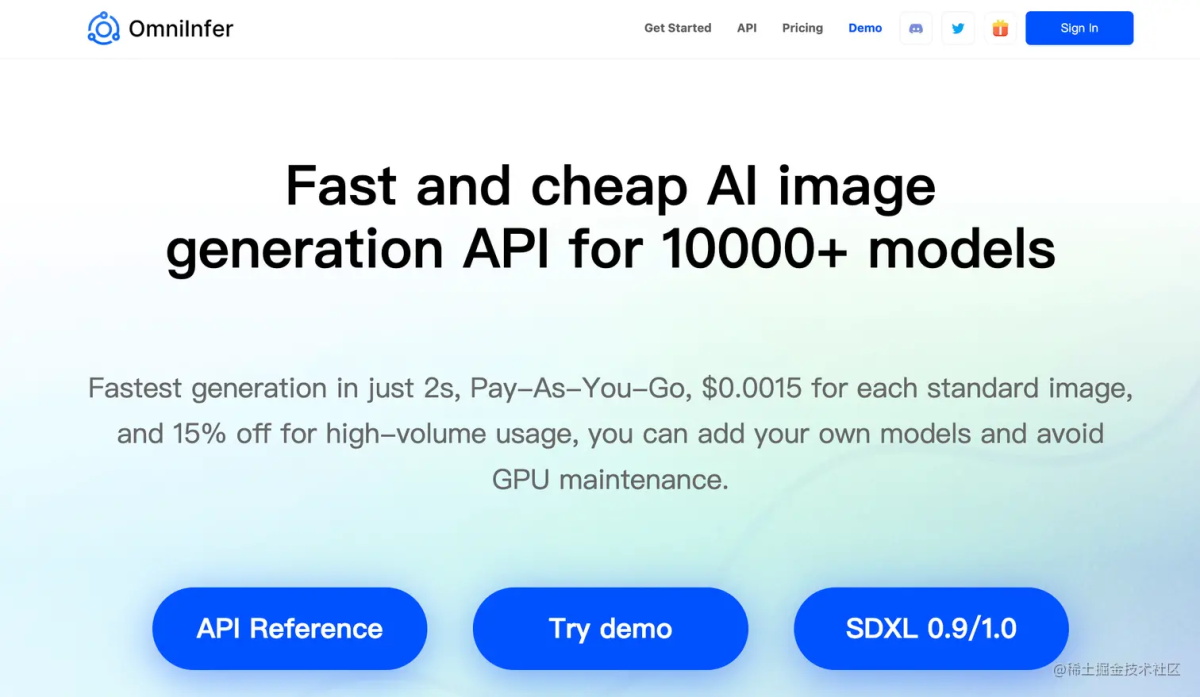Open the Discord community icon
Viewport: 1200px width, 697px height.
(x=915, y=28)
